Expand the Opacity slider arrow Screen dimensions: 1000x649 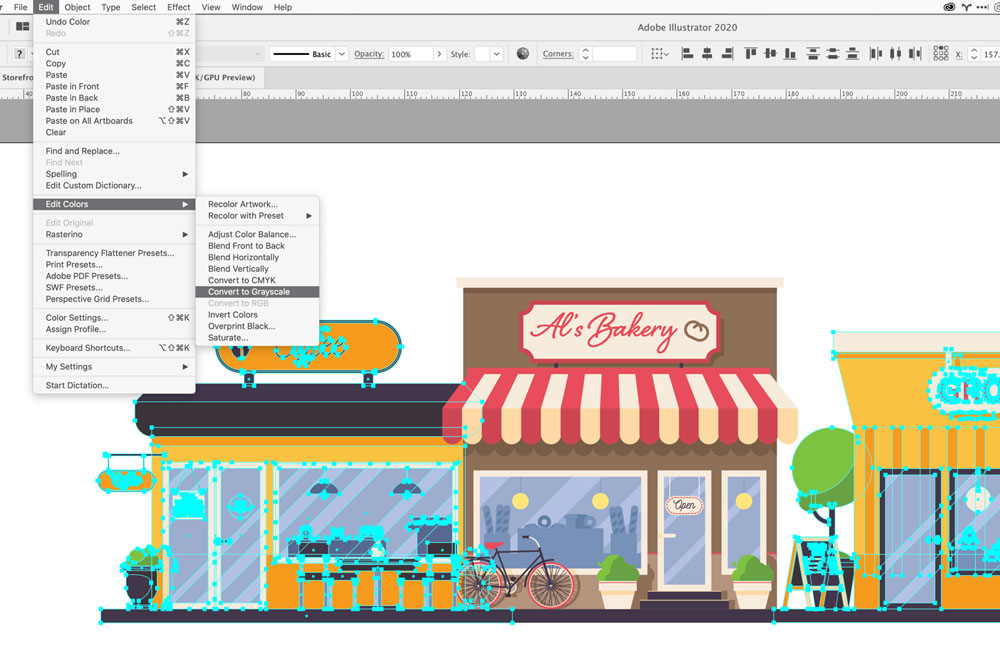pyautogui.click(x=439, y=54)
